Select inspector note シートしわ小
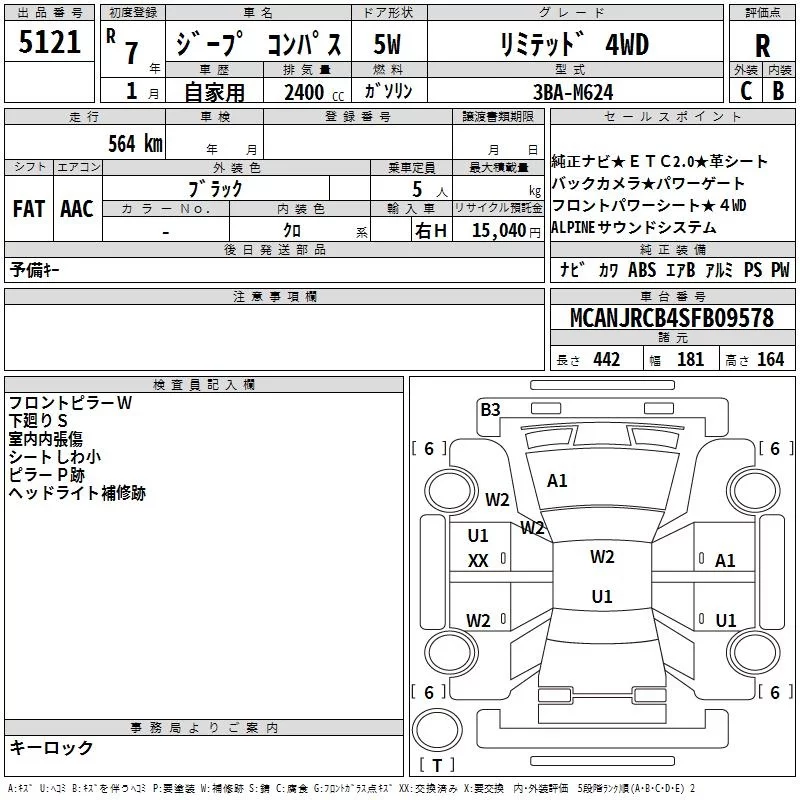800x800 pixels. click(55, 456)
